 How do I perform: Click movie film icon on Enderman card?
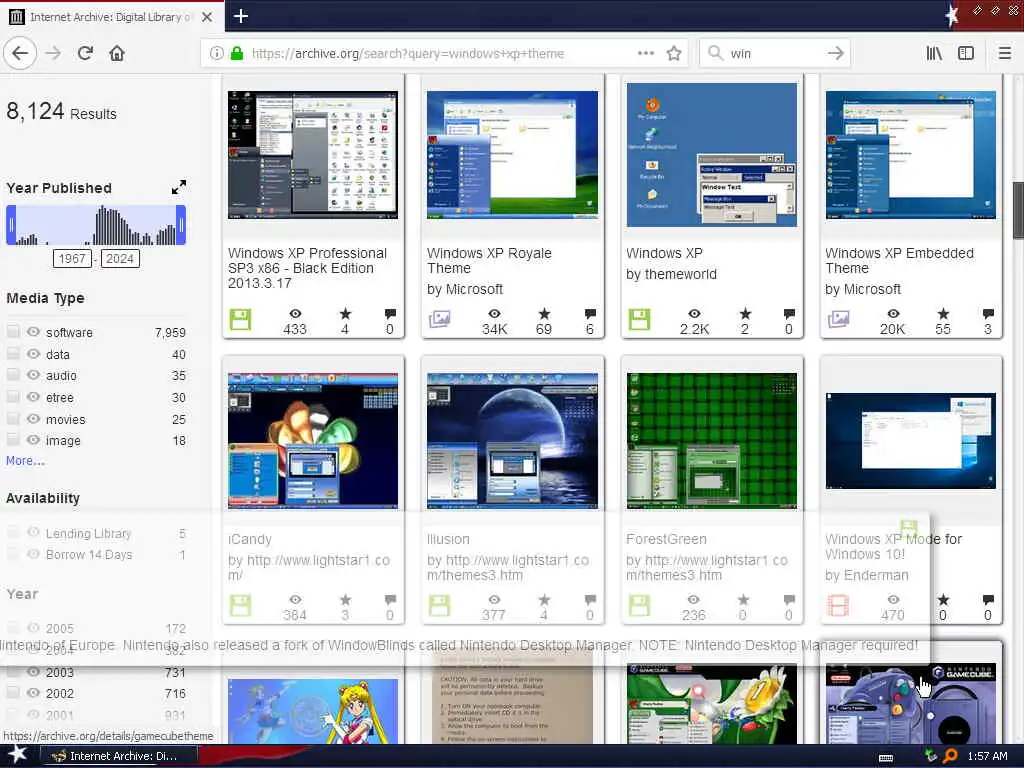coord(838,605)
